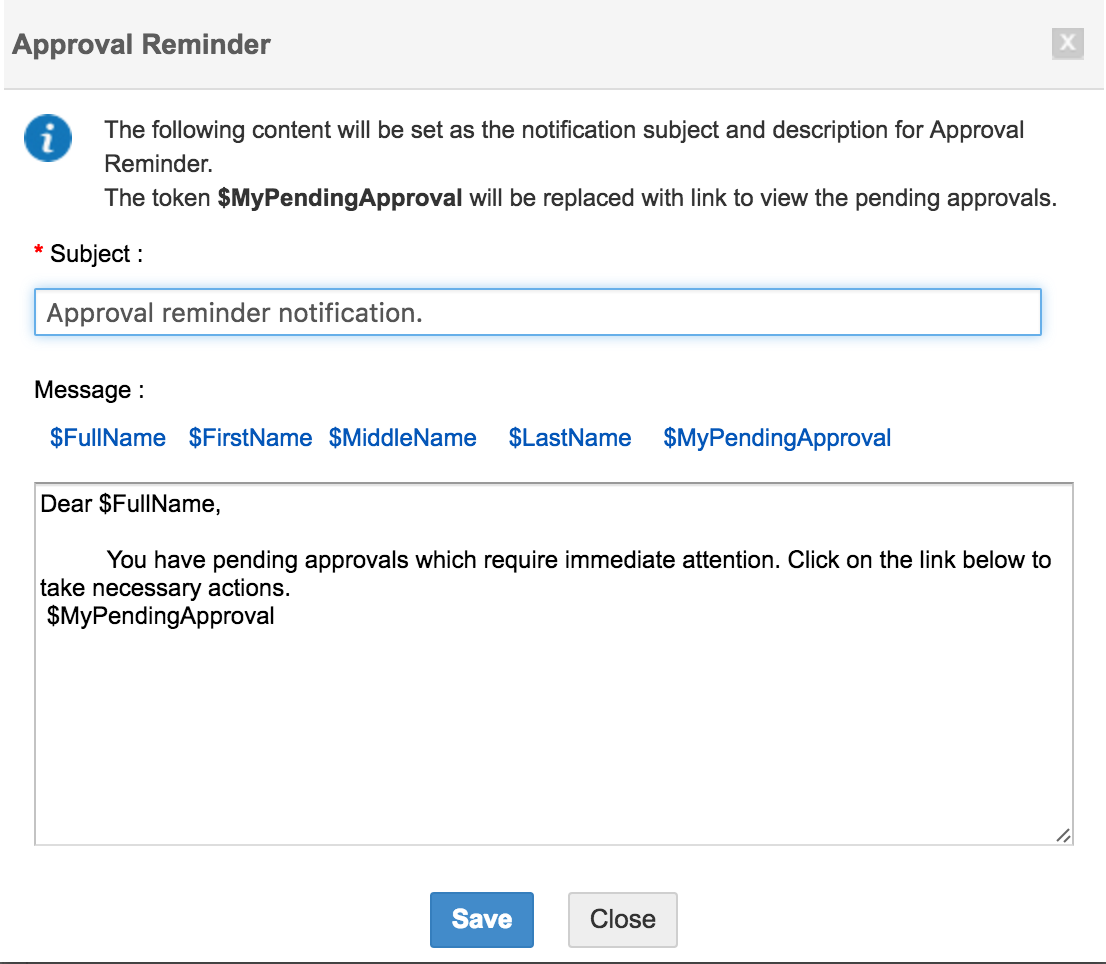Place cursor on the "Dear $FullName," line
The image size is (1106, 964).
point(130,504)
